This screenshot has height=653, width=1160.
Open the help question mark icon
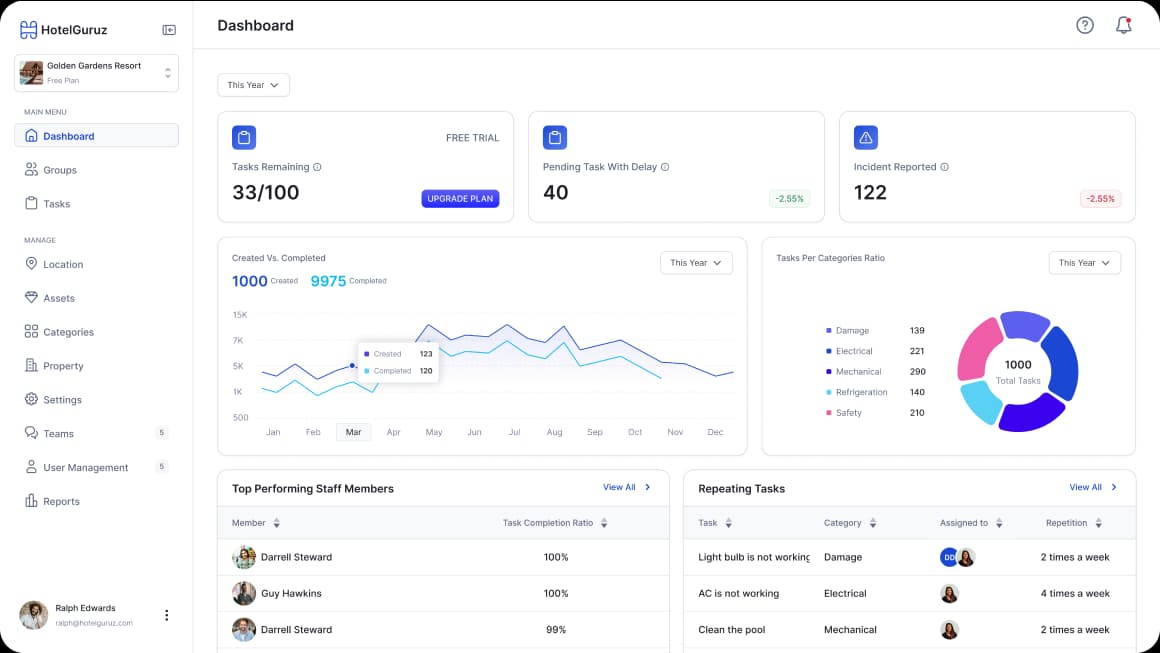click(x=1085, y=25)
